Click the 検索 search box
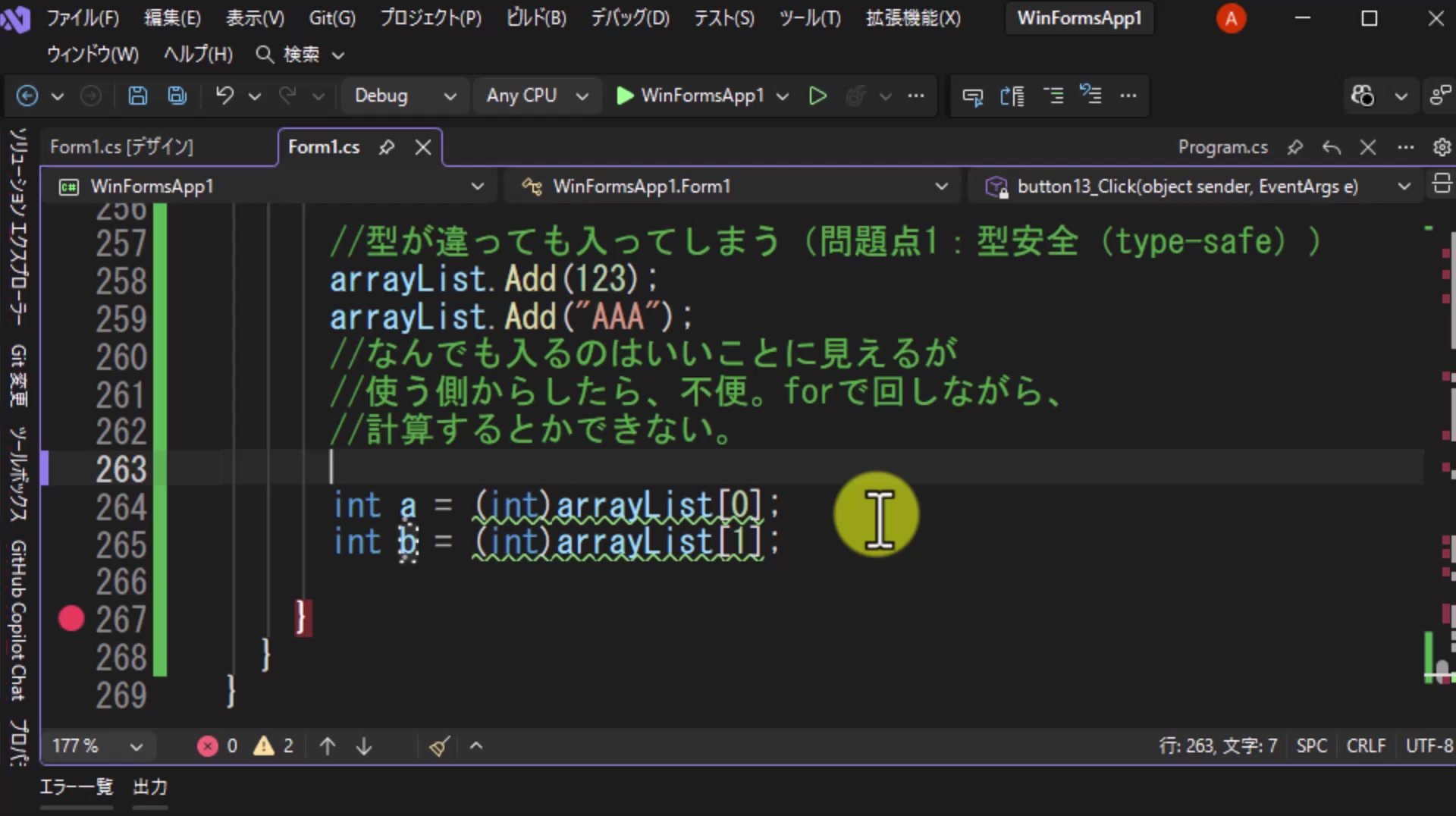Viewport: 1456px width, 816px height. [300, 55]
